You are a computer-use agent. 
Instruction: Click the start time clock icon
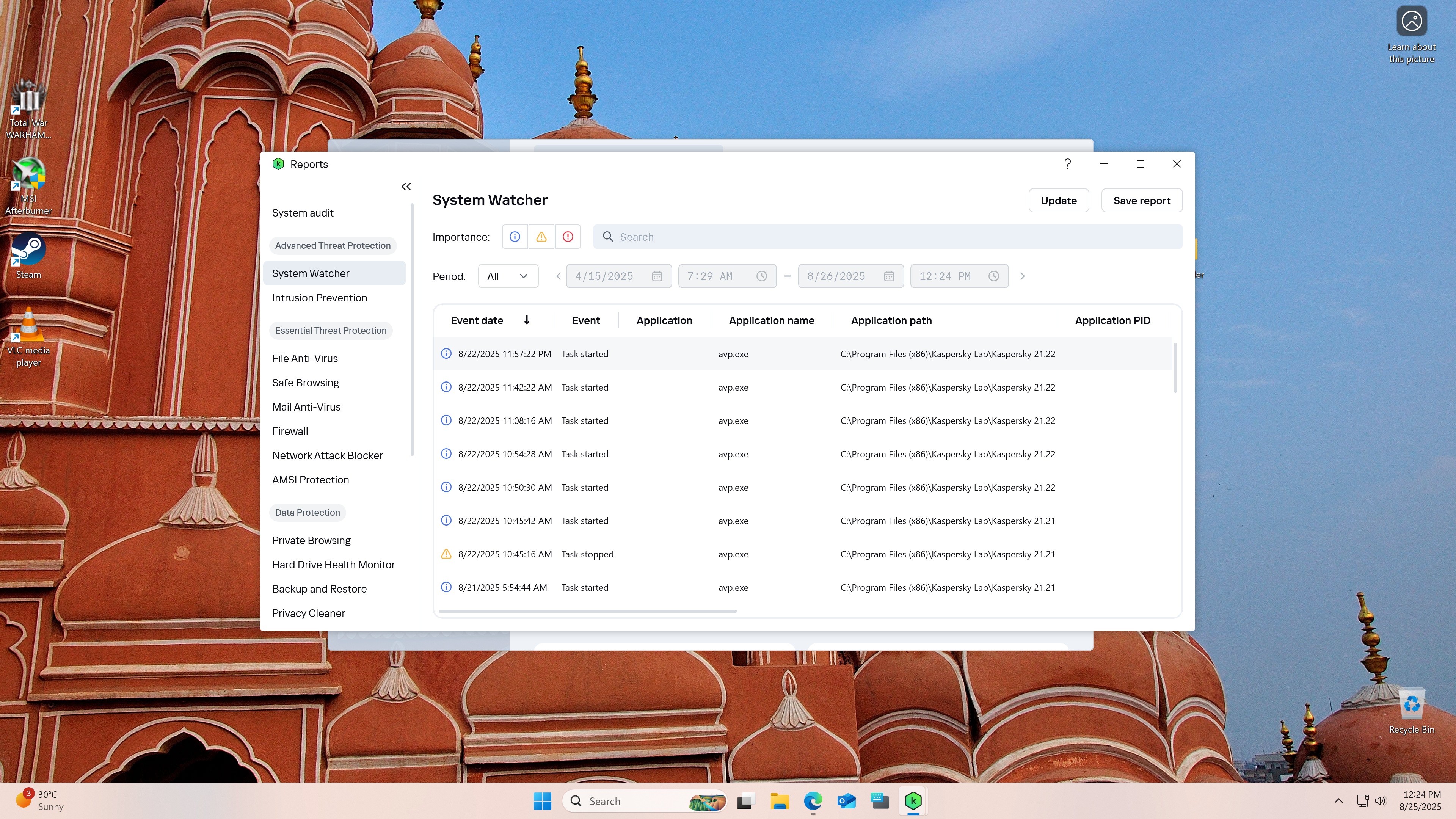point(761,276)
